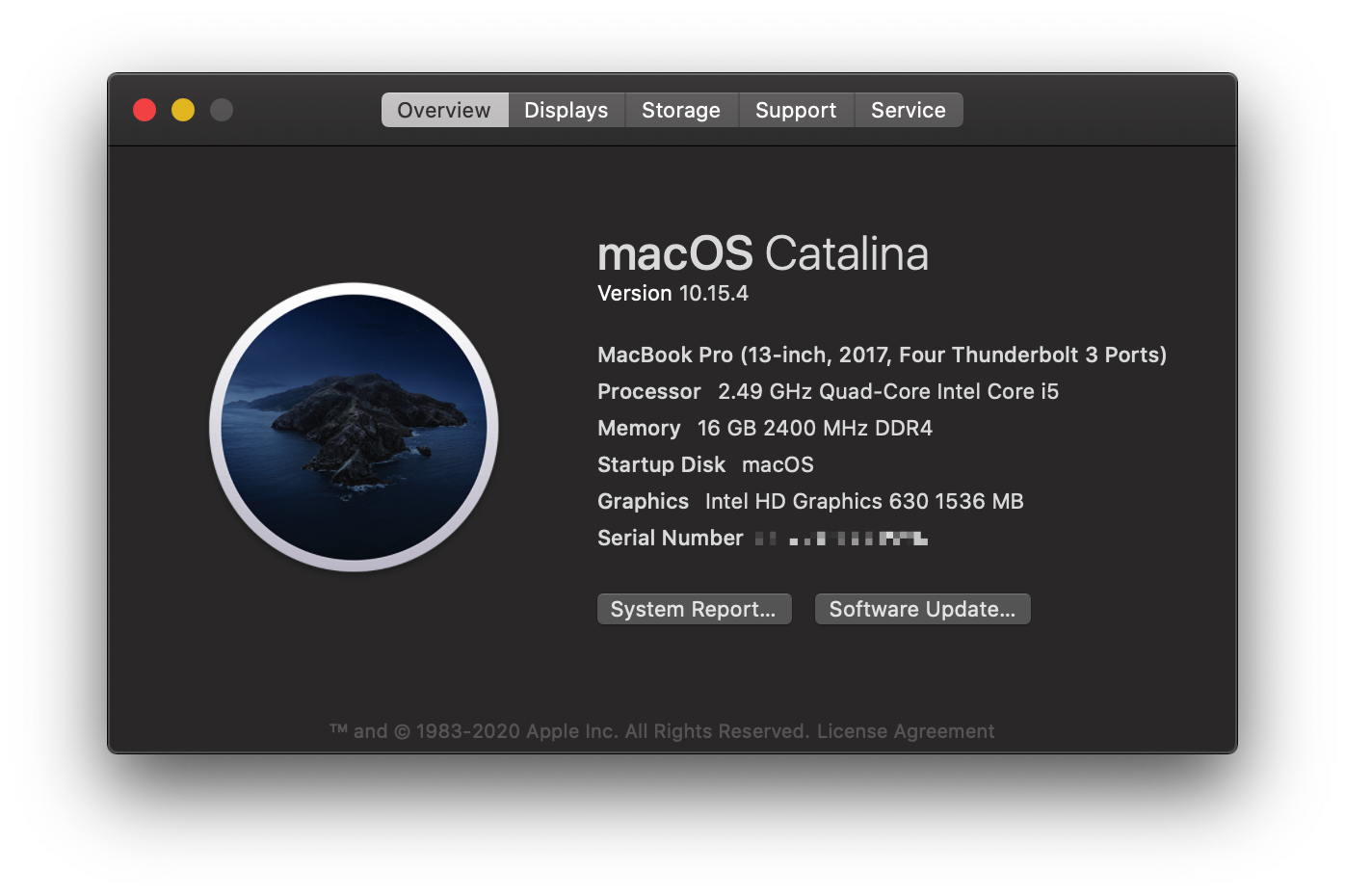Open the License Agreement link
The height and width of the screenshot is (896, 1345).
[906, 731]
